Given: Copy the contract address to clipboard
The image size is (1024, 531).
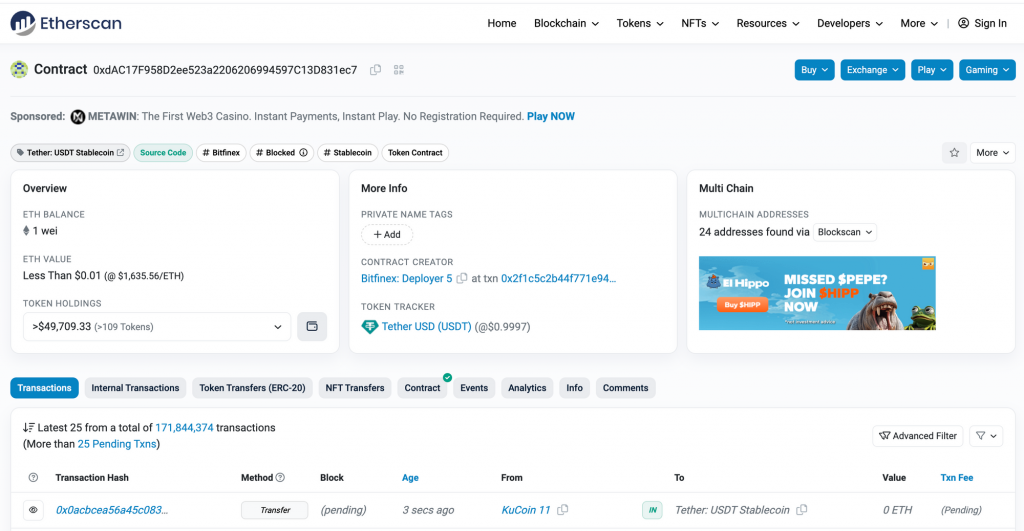Looking at the screenshot, I should (x=376, y=70).
